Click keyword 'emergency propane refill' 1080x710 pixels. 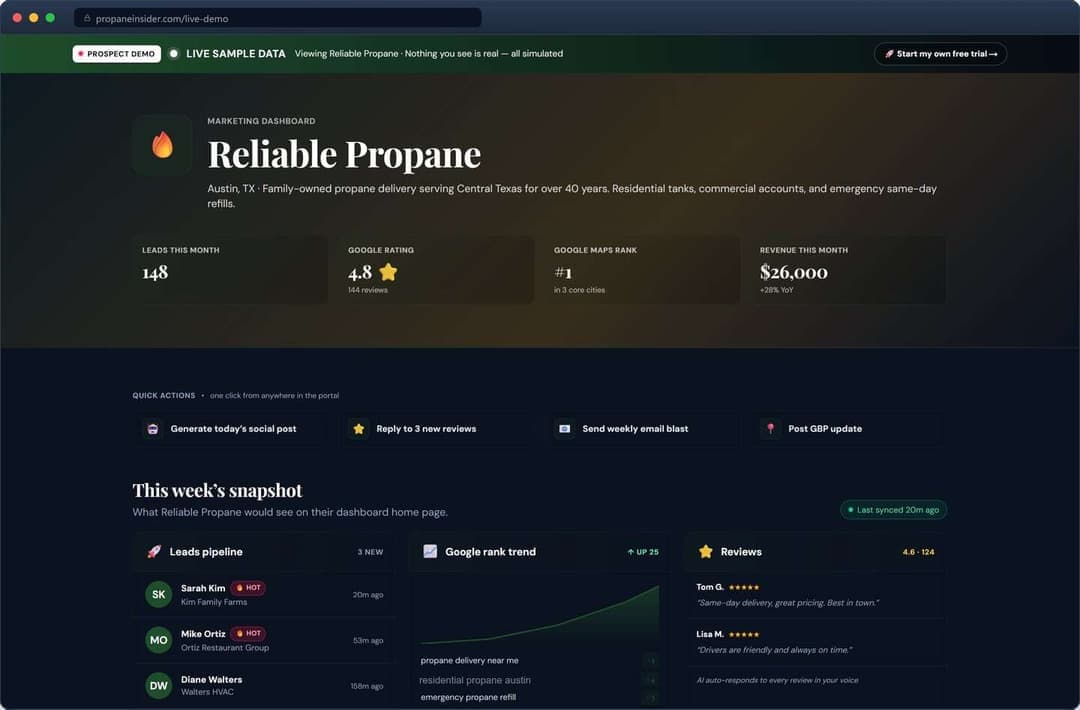[468, 698]
